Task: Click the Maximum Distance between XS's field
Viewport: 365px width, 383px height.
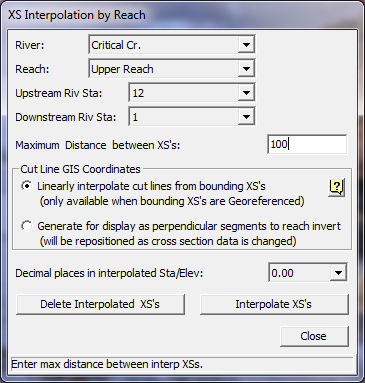Action: (307, 144)
